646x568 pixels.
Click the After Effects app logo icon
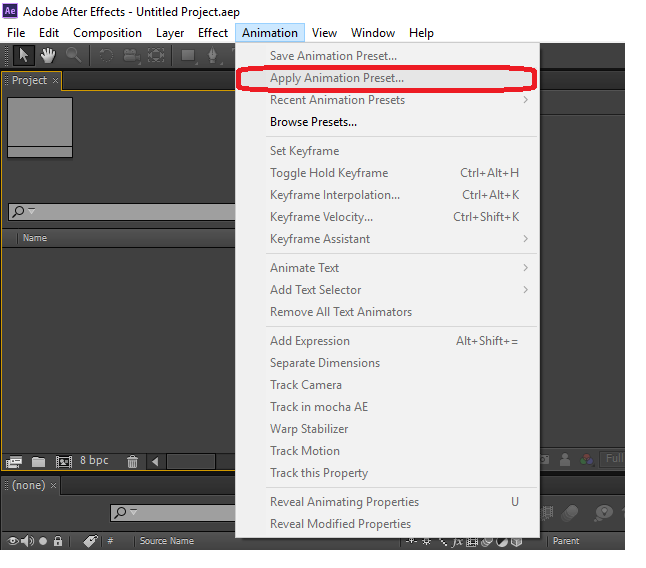point(10,11)
